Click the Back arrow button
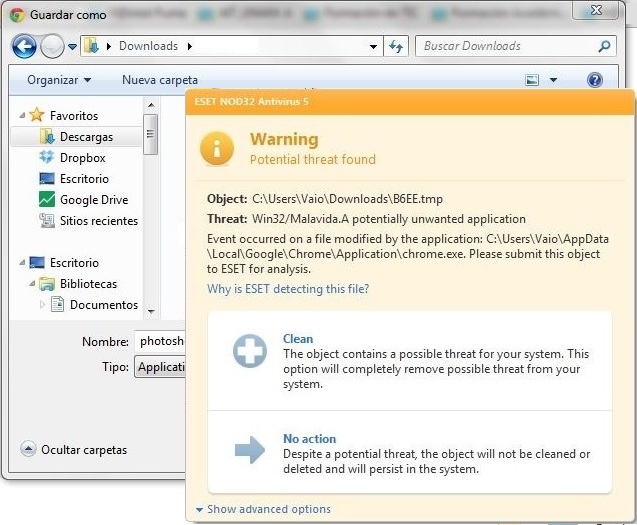Image resolution: width=637 pixels, height=525 pixels. pyautogui.click(x=24, y=46)
